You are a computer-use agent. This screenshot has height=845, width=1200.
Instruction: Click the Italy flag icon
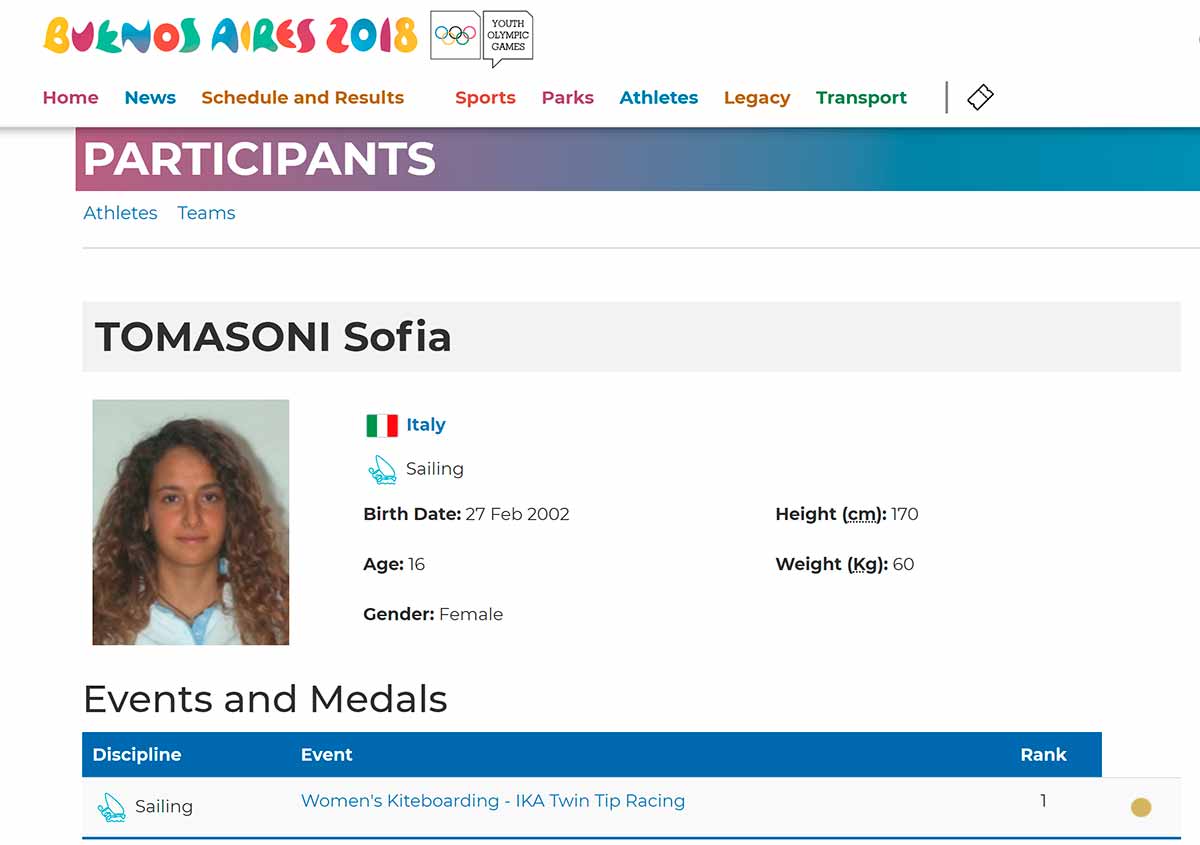[382, 425]
